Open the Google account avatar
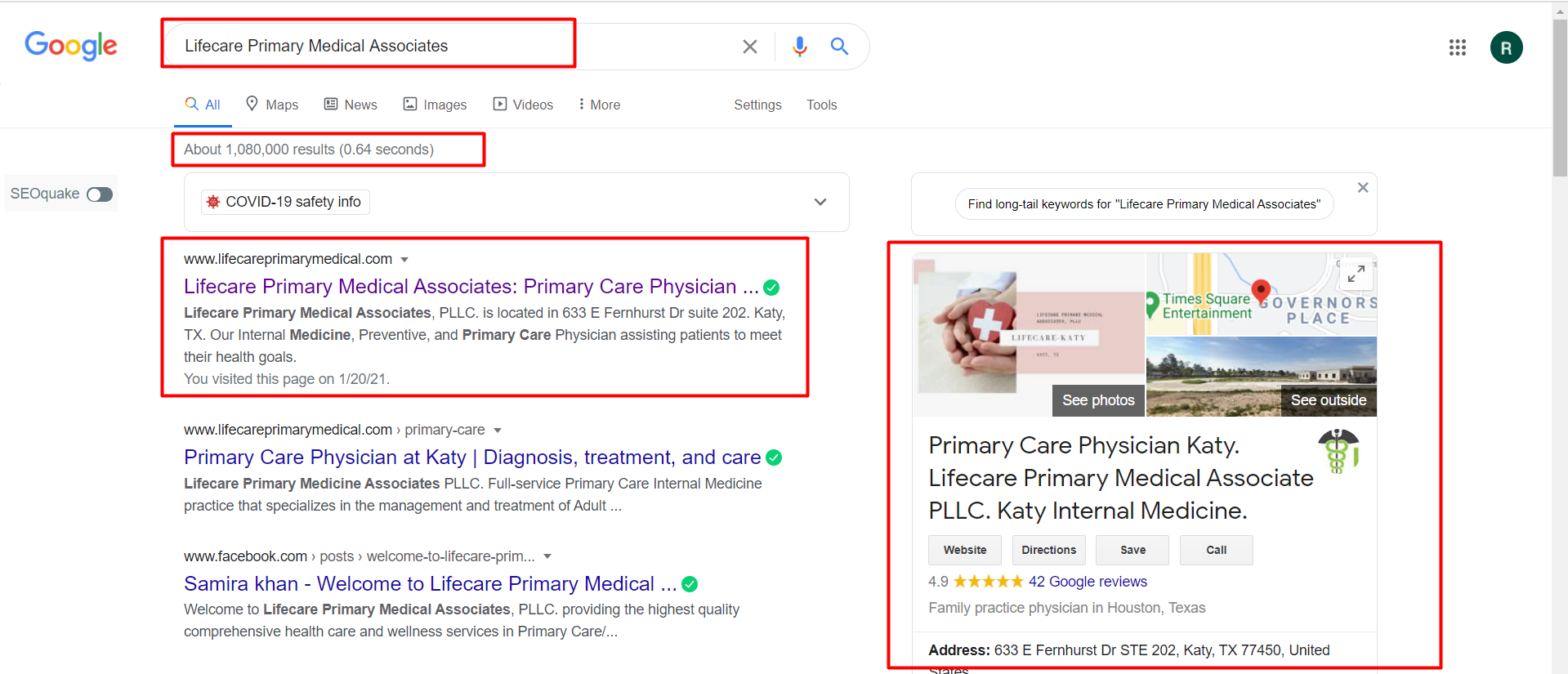1568x674 pixels. coord(1506,47)
